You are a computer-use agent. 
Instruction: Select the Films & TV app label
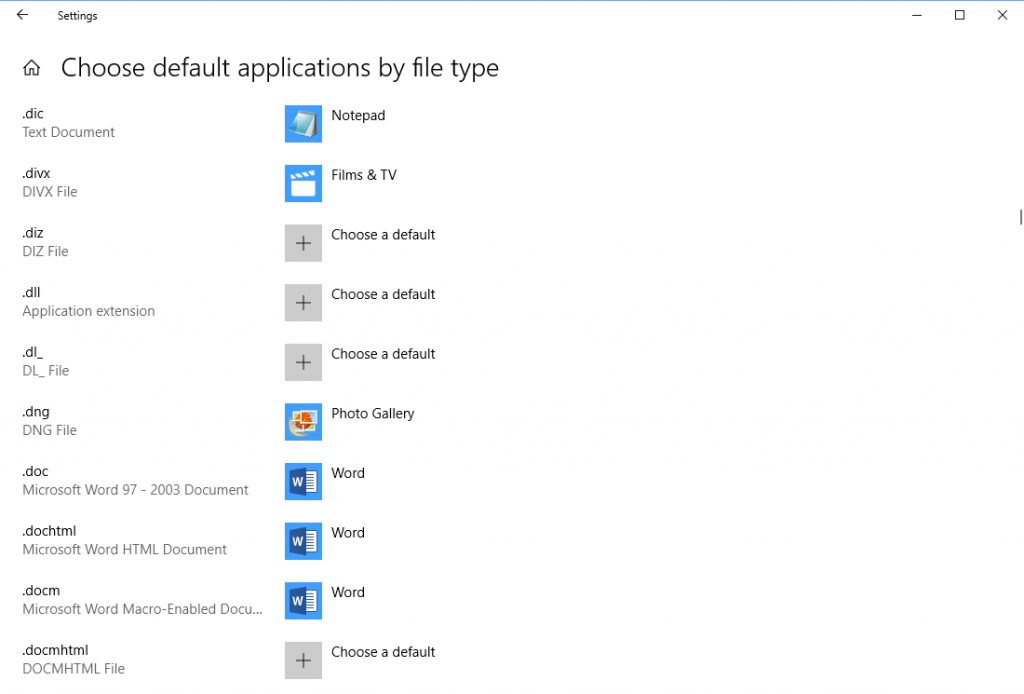click(x=364, y=175)
